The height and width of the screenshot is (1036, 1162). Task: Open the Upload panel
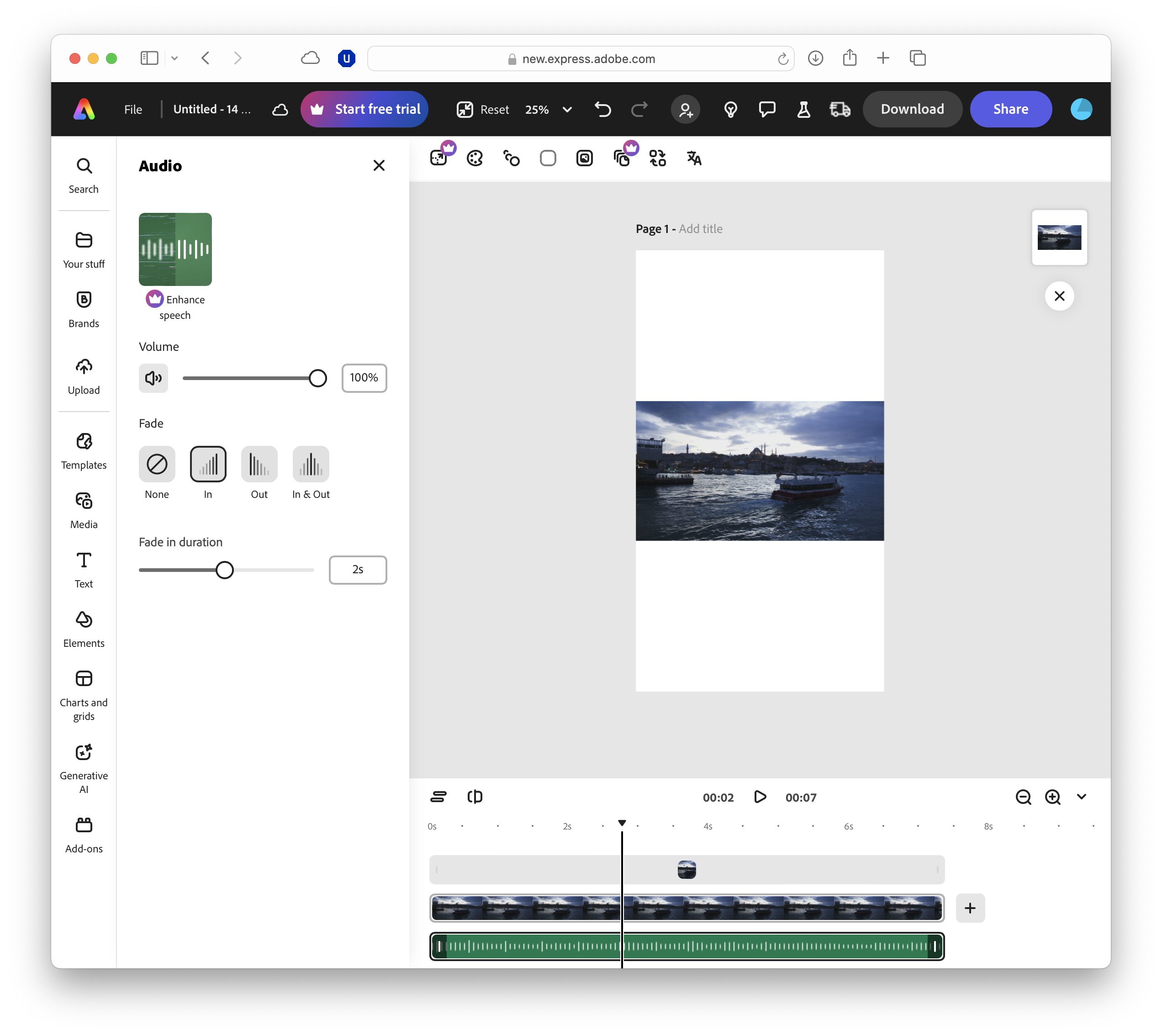[x=84, y=376]
